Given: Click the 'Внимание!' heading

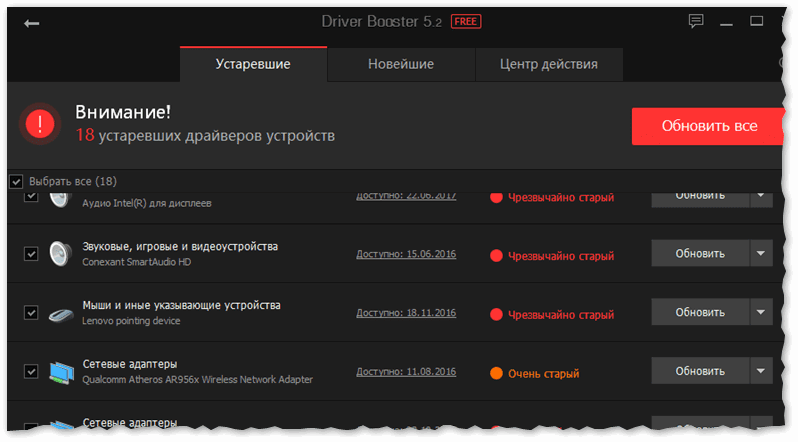Looking at the screenshot, I should click(x=123, y=112).
